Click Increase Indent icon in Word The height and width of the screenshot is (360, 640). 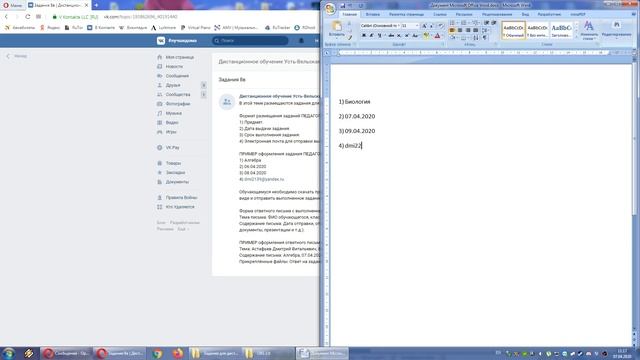click(494, 22)
